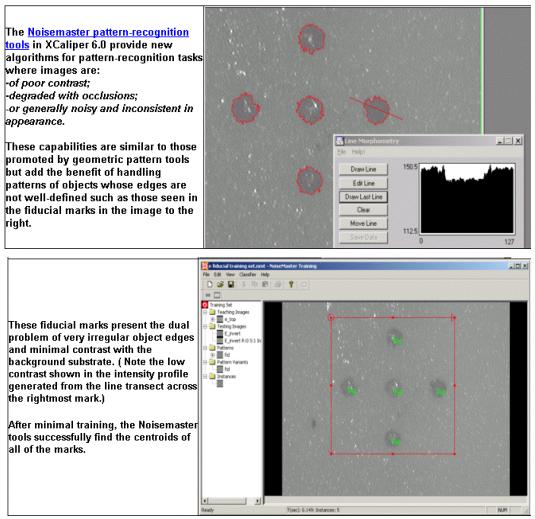Screen dimensions: 535x519
Task: Select the Patterns folder label
Action: tap(225, 348)
